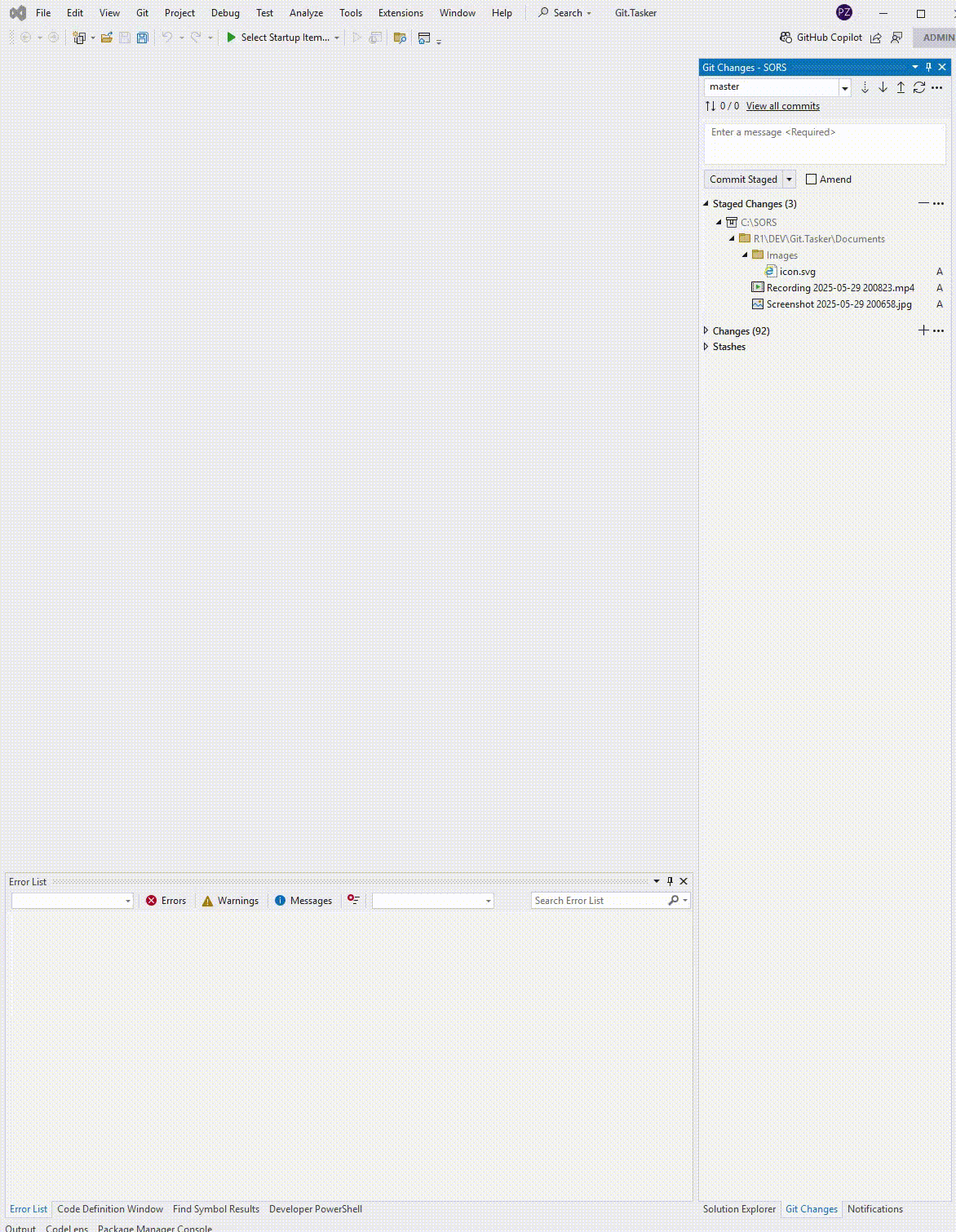The image size is (956, 1232).
Task: Stage all changes using the plus icon
Action: (x=923, y=330)
